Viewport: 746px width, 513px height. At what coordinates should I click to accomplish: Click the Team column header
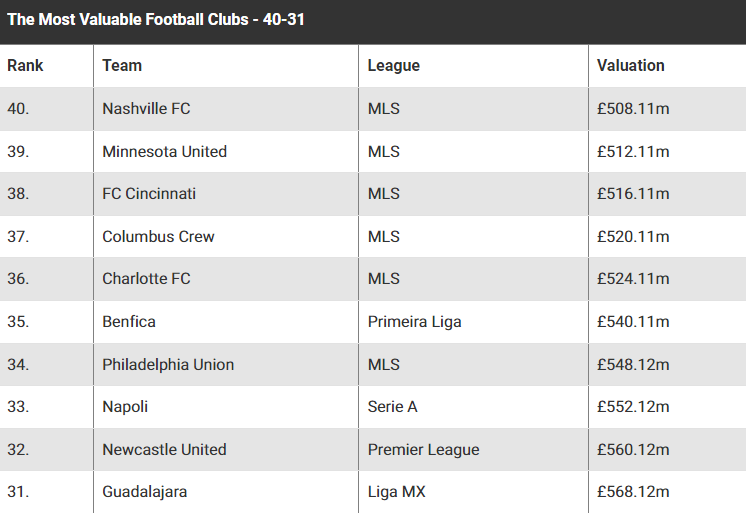click(122, 65)
